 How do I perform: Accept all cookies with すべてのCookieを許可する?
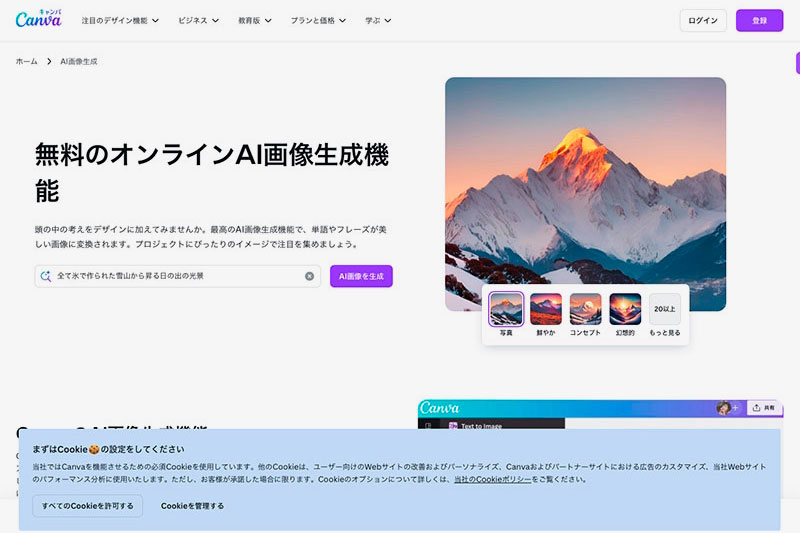coord(87,506)
